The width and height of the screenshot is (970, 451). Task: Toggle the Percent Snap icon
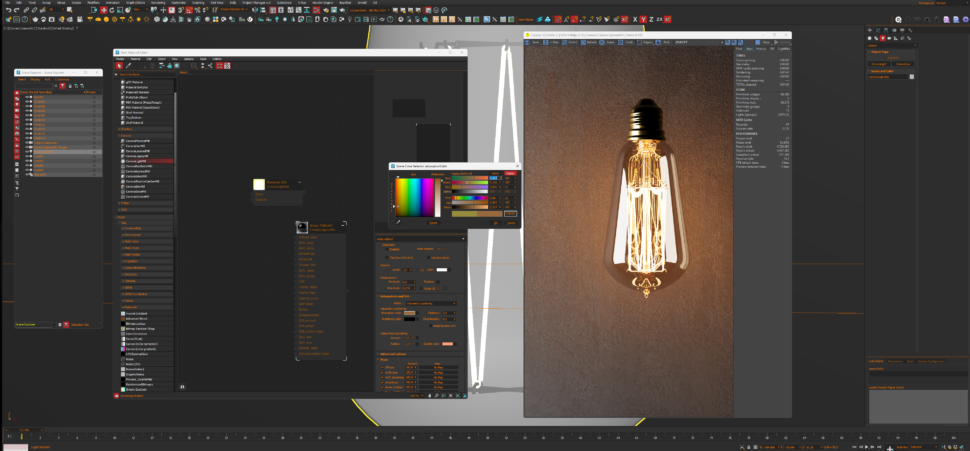pyautogui.click(x=197, y=10)
